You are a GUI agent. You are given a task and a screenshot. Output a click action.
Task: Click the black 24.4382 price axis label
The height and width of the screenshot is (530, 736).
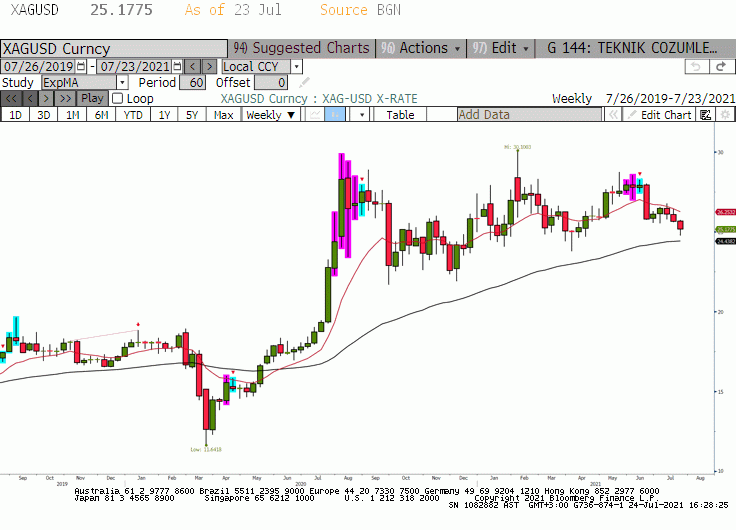pyautogui.click(x=726, y=241)
